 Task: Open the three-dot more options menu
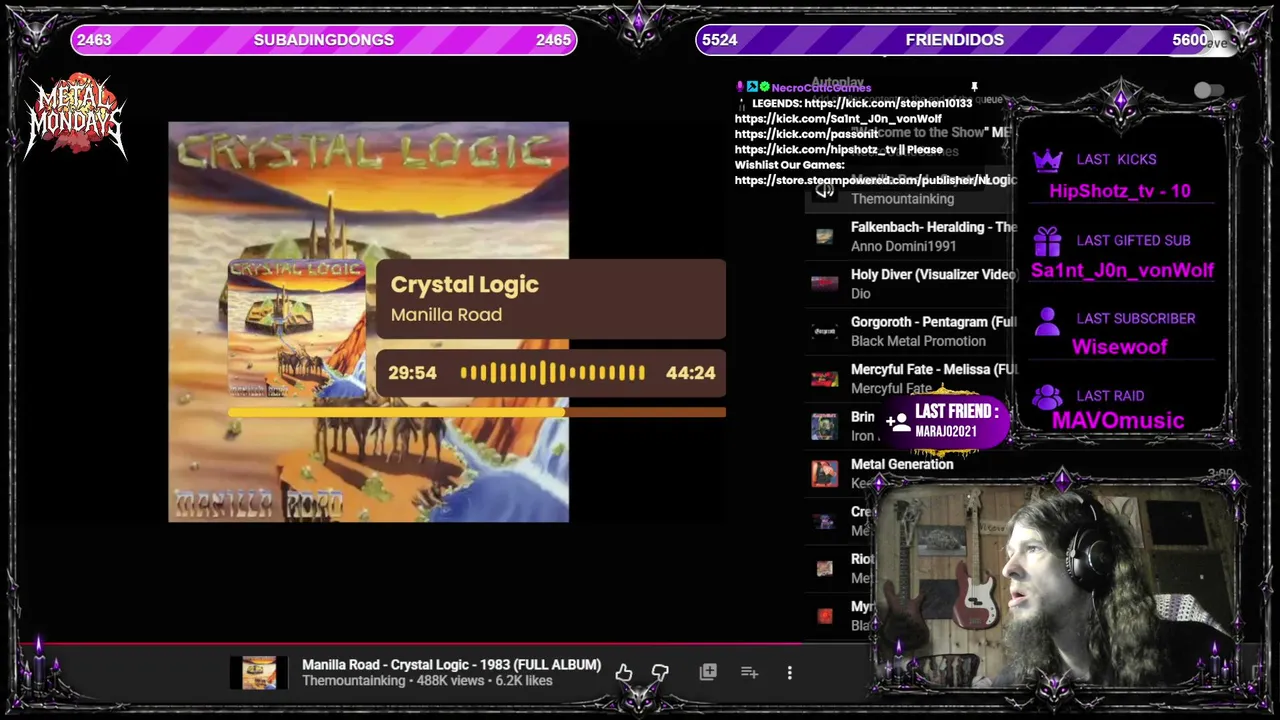[x=790, y=673]
